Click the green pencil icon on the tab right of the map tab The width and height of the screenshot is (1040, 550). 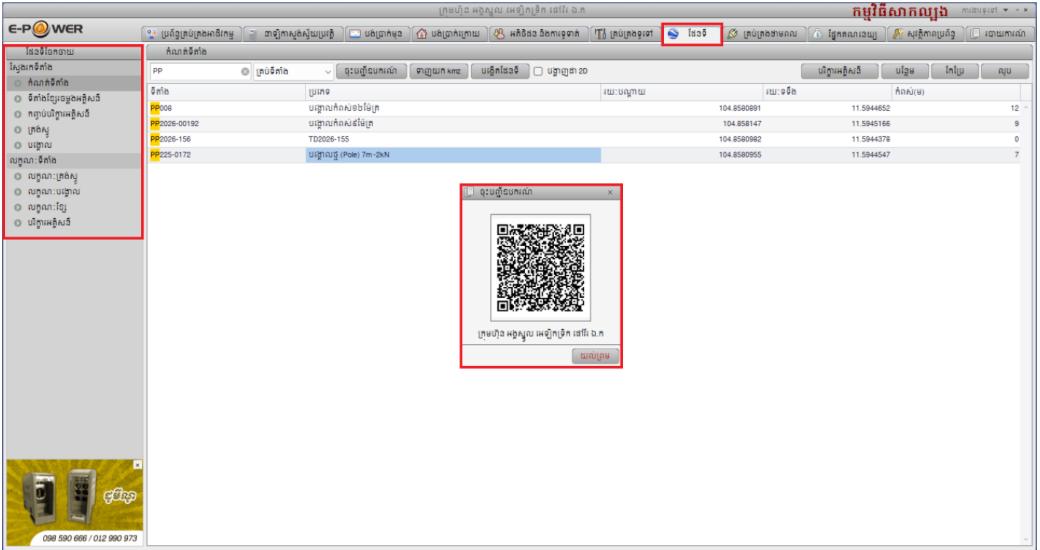coord(732,34)
